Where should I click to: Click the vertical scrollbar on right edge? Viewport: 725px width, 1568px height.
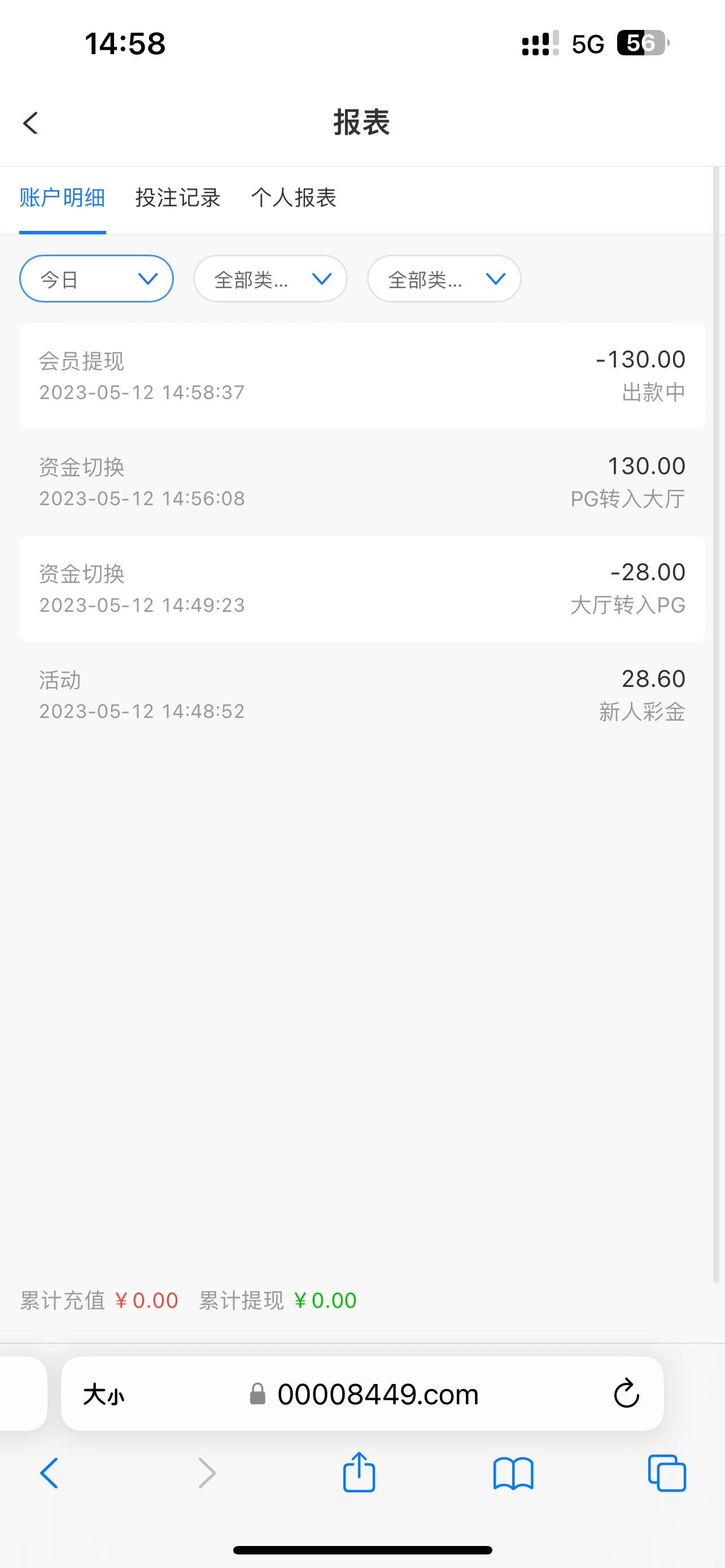pyautogui.click(x=717, y=730)
